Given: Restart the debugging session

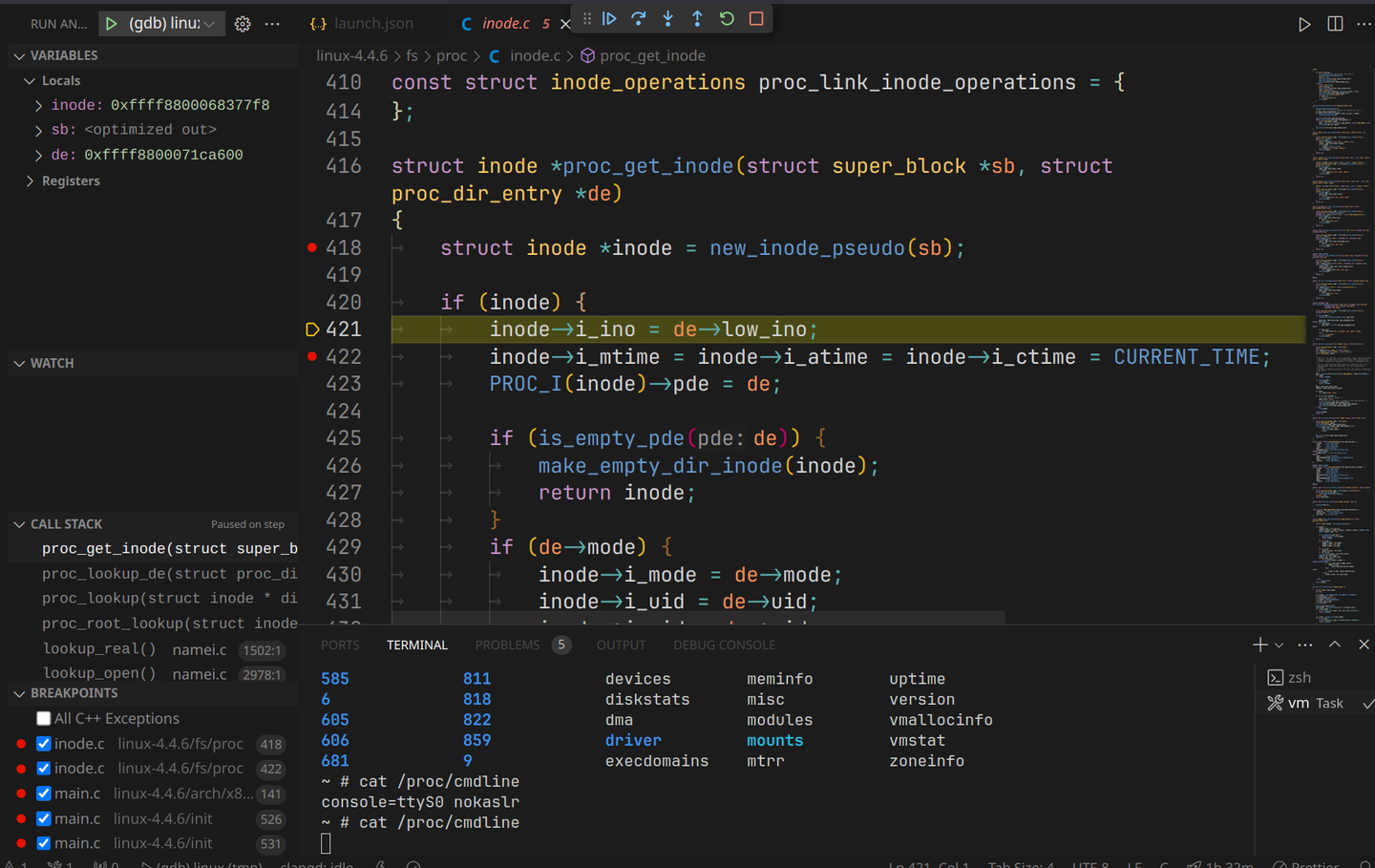Looking at the screenshot, I should (727, 19).
